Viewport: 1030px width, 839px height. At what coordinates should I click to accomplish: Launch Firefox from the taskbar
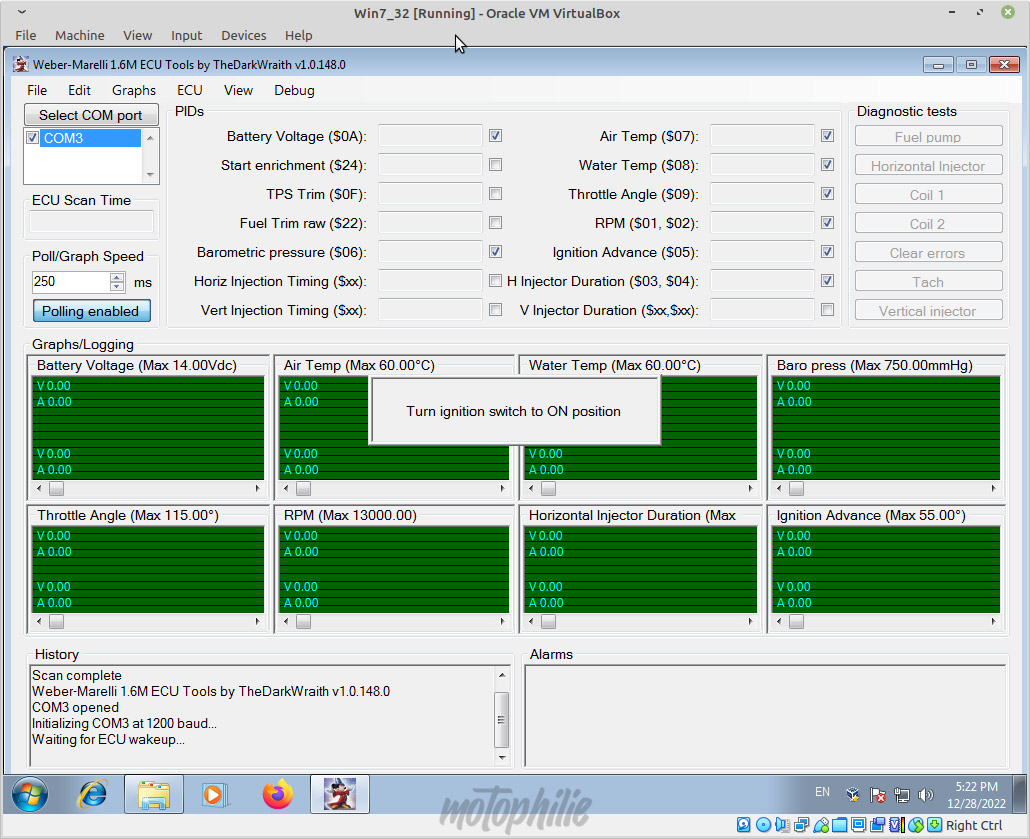277,794
